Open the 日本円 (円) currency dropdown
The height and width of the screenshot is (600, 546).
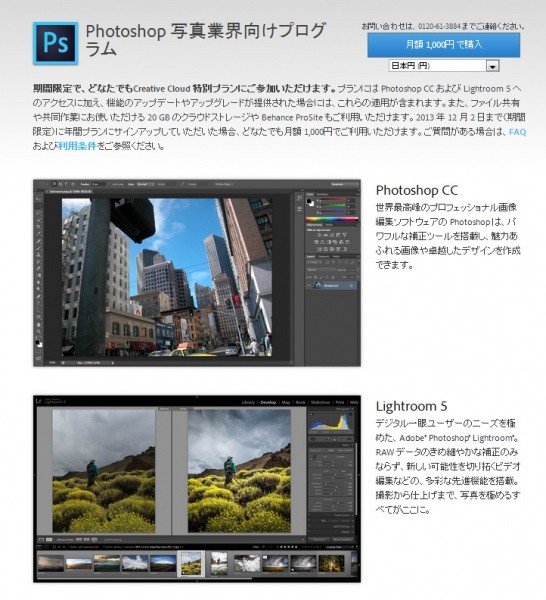tap(444, 66)
